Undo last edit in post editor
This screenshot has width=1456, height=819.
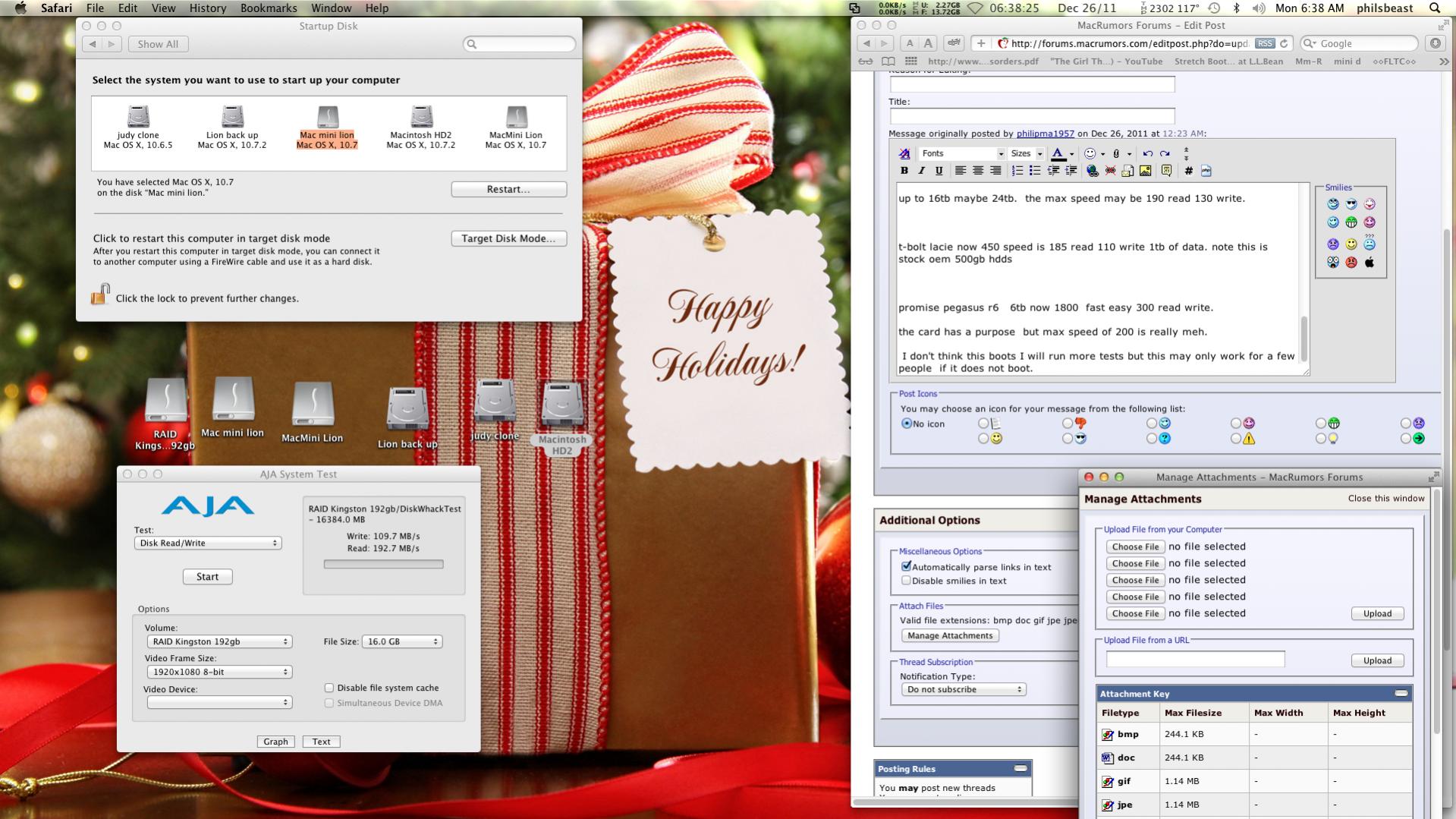1147,153
